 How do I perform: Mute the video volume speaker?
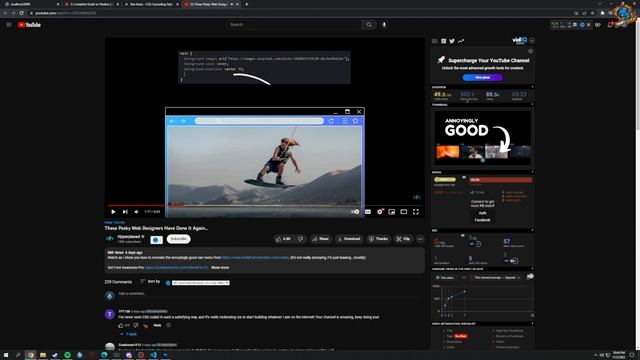pyautogui.click(x=136, y=212)
